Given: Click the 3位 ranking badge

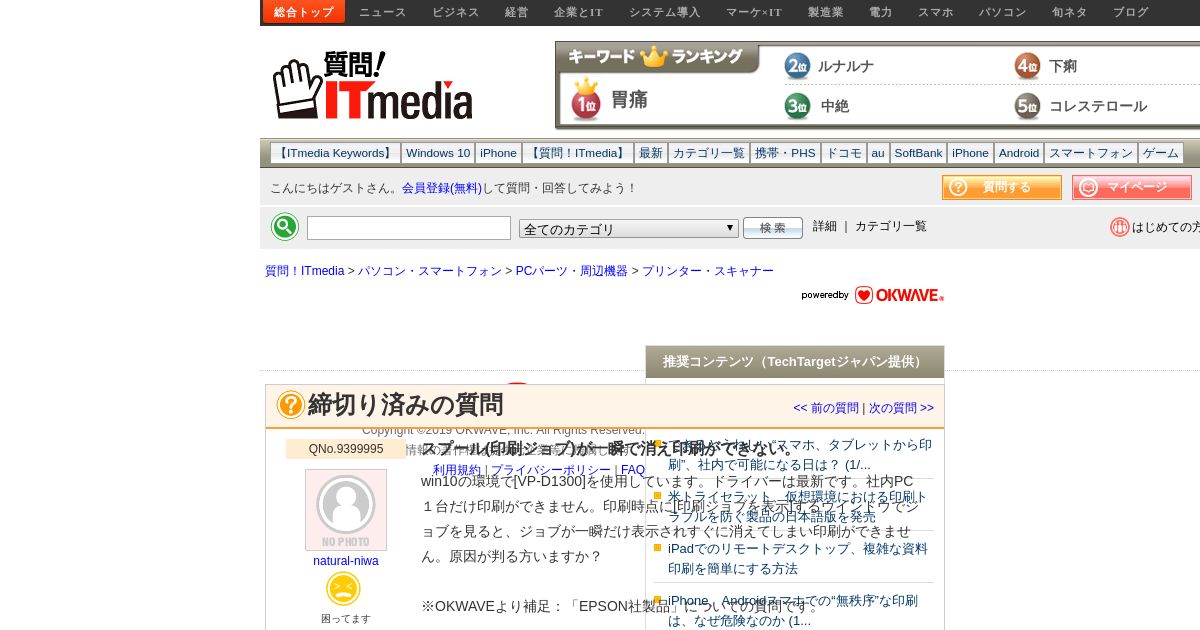Looking at the screenshot, I should tap(797, 106).
